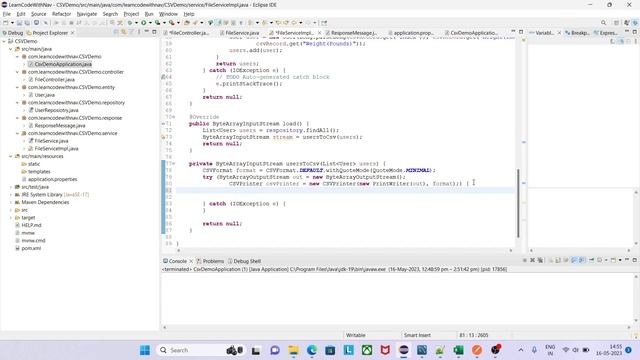Image resolution: width=640 pixels, height=360 pixels.
Task: Click the Open Perspective icon
Action: [x=616, y=23]
